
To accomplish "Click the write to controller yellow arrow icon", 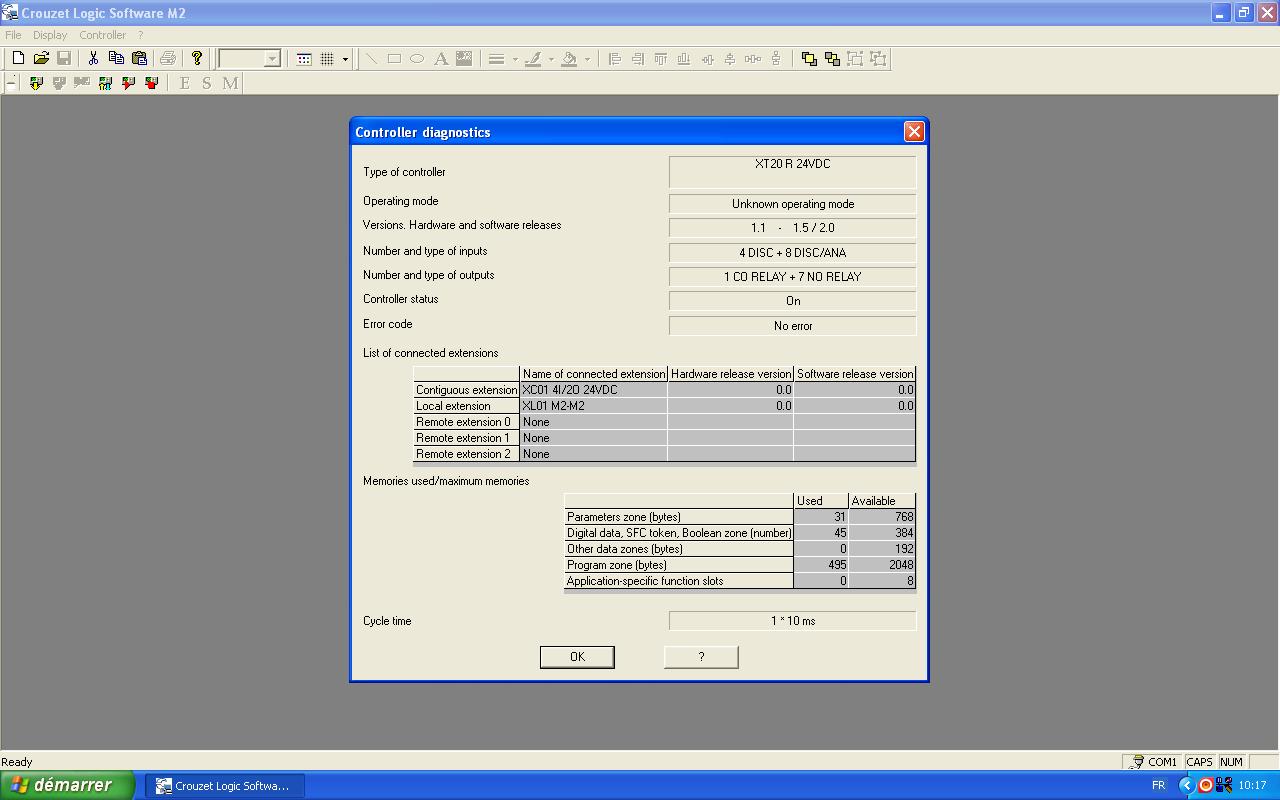I will click(x=36, y=83).
